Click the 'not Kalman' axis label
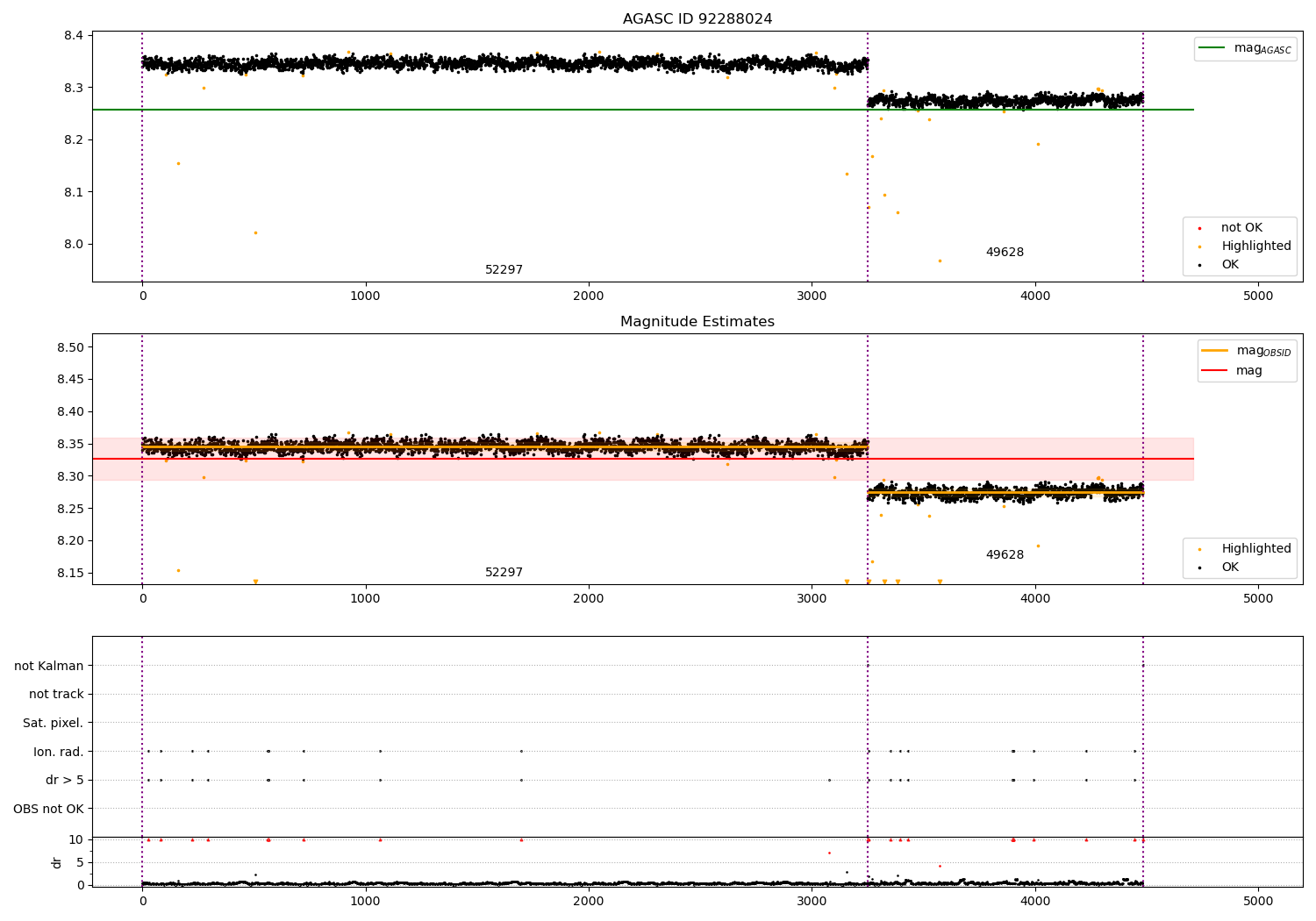The height and width of the screenshot is (921, 1316). click(x=49, y=666)
